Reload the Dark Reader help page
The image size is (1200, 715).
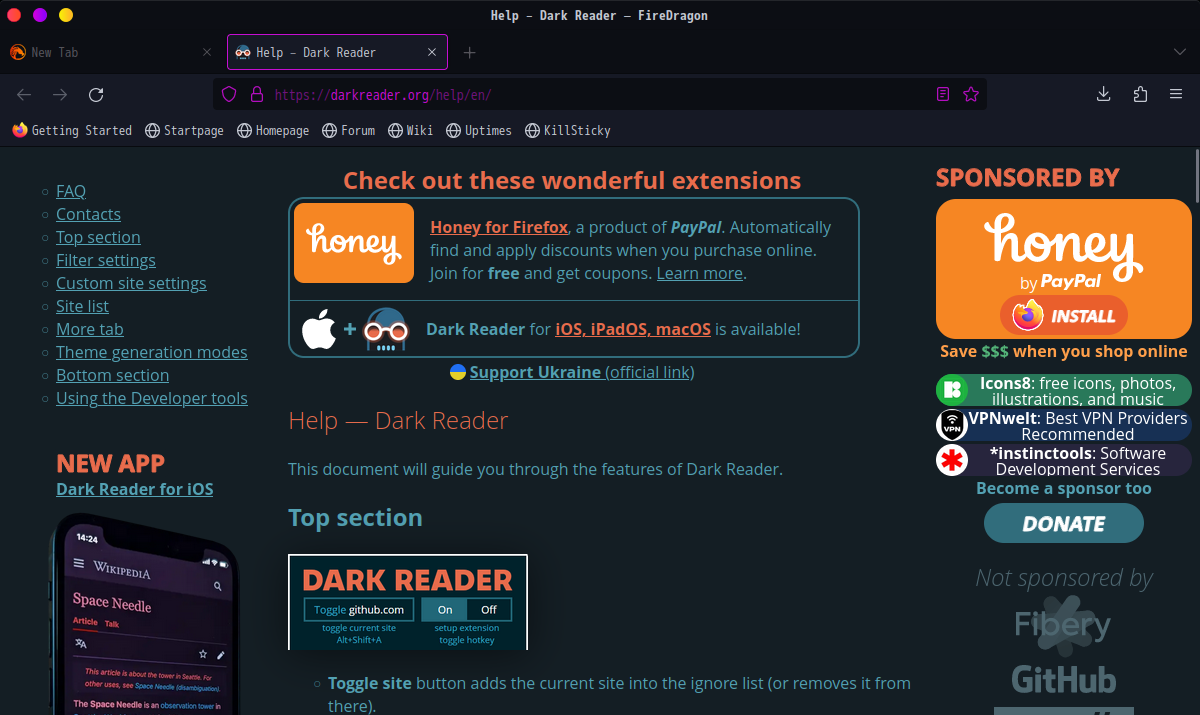pos(96,94)
